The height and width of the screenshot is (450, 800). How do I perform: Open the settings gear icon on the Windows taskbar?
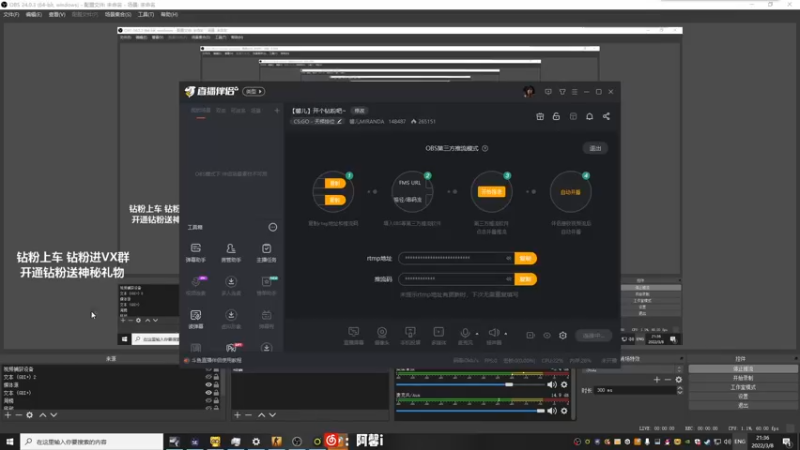coord(256,441)
